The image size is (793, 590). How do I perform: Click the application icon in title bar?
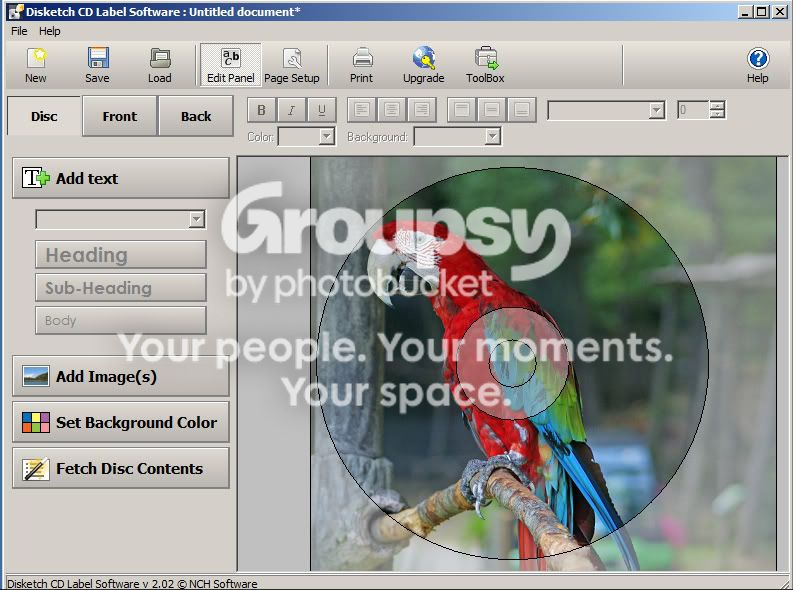pyautogui.click(x=16, y=11)
